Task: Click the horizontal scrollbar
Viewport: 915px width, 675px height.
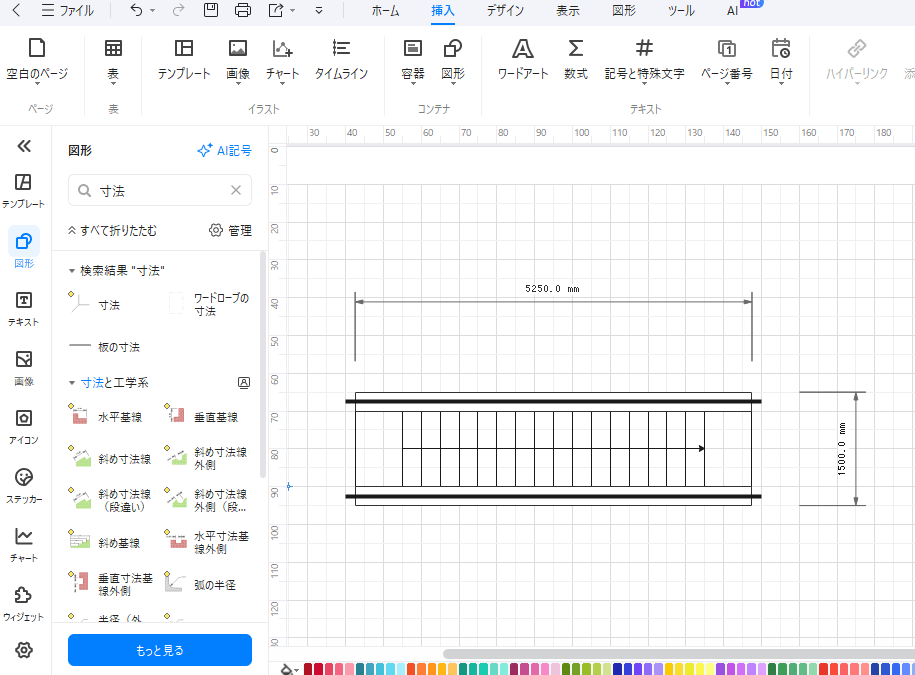Action: tap(678, 653)
